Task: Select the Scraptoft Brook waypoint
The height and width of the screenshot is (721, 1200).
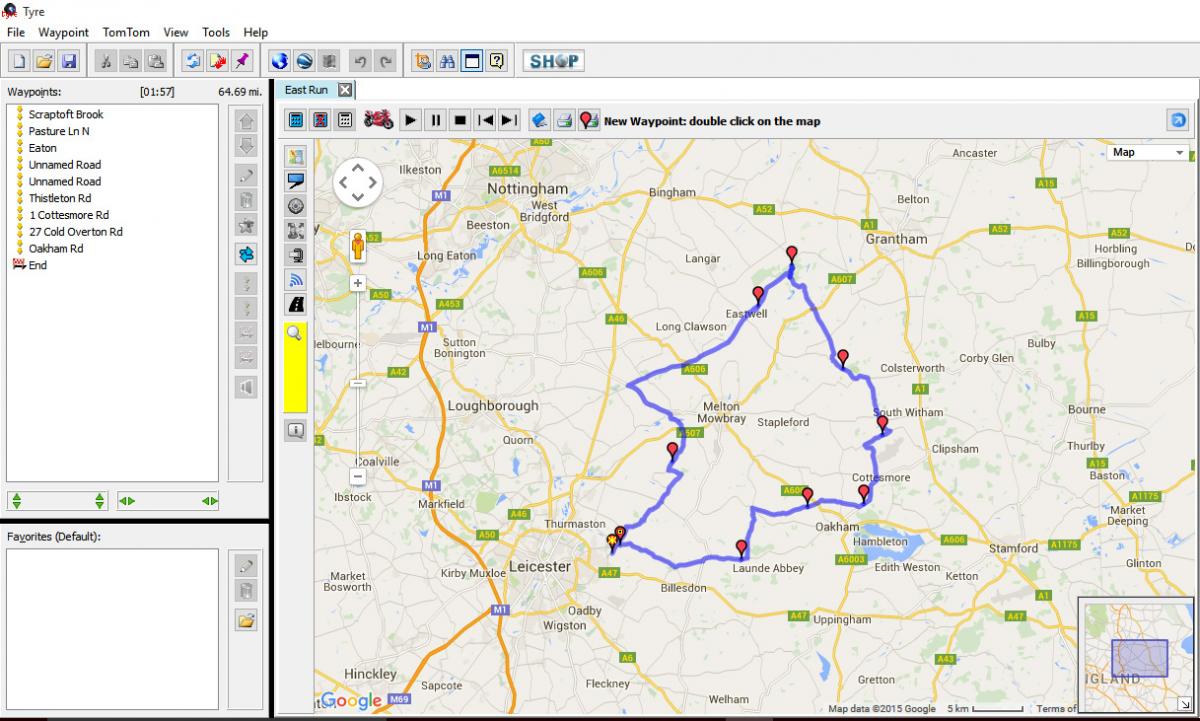Action: (66, 114)
